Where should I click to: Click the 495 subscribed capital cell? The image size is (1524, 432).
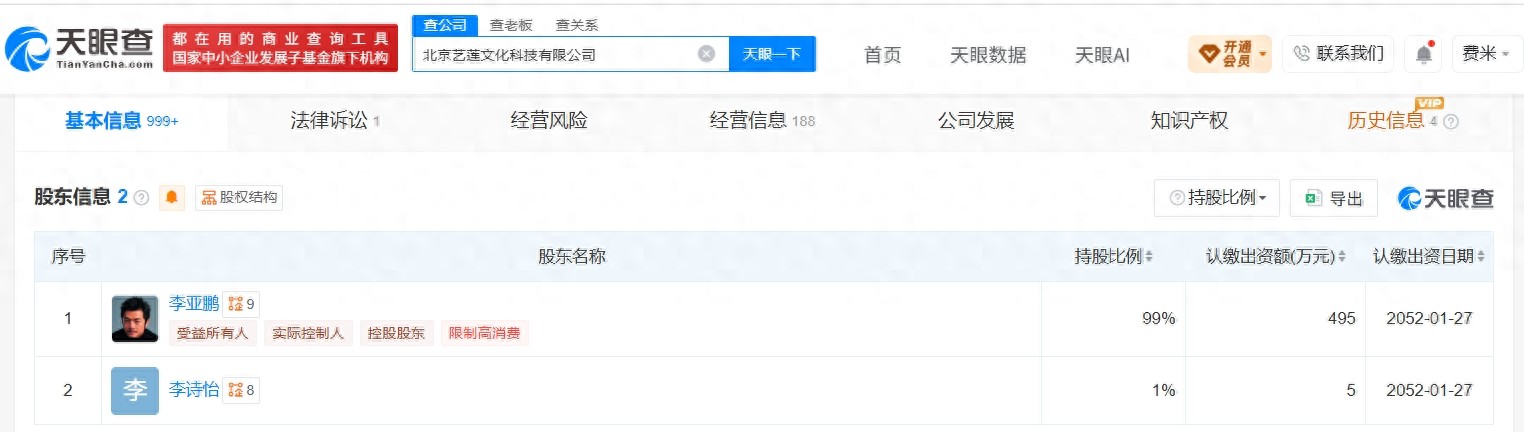pos(1275,319)
